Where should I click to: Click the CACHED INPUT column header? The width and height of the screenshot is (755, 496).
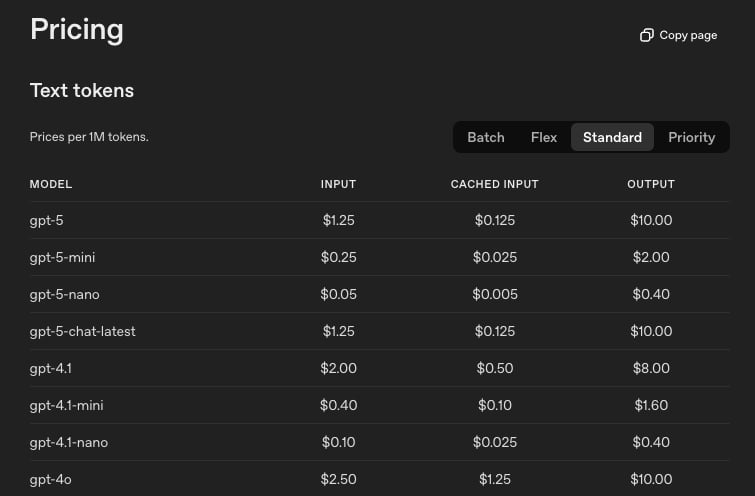(x=495, y=184)
